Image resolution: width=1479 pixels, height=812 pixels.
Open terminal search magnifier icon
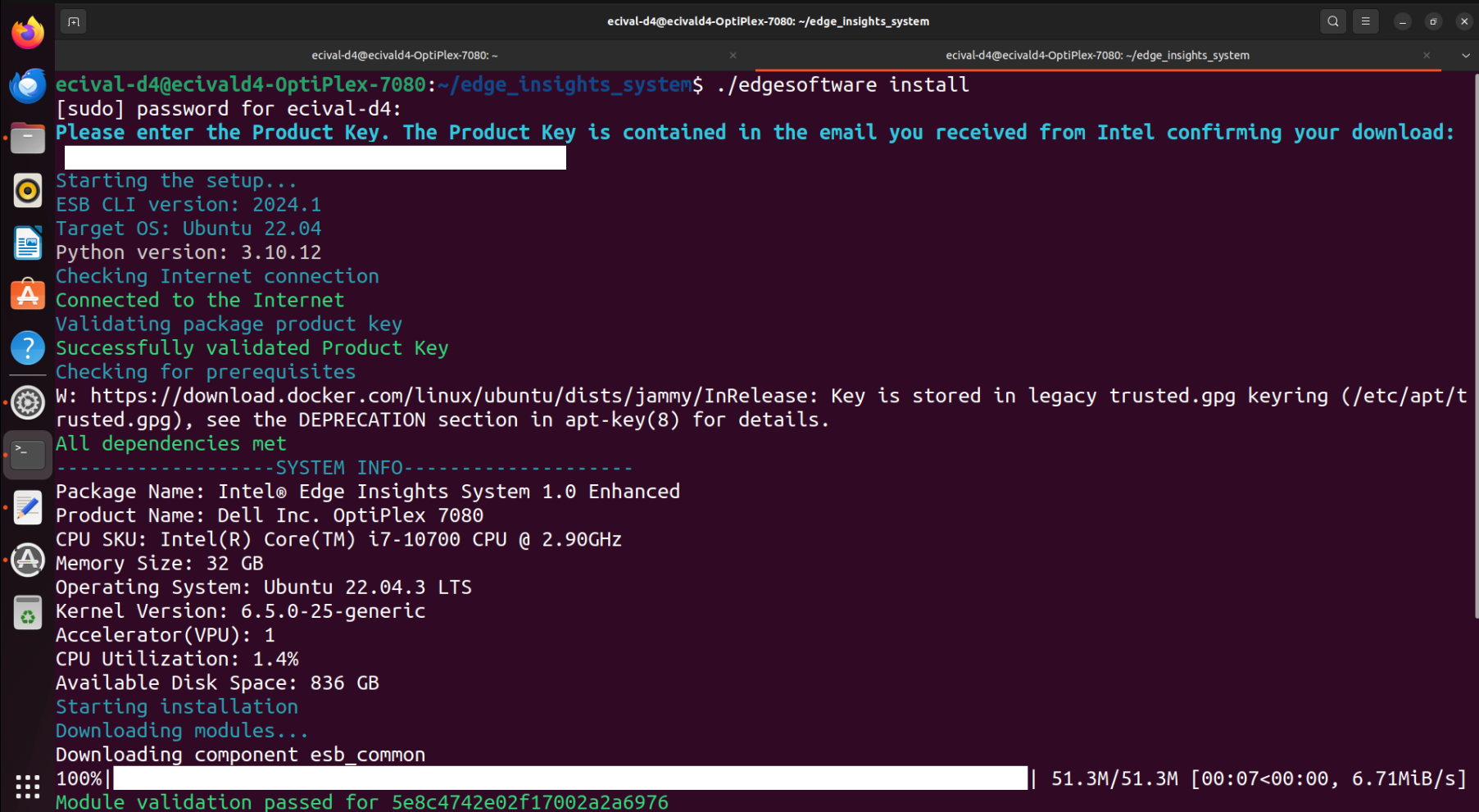pyautogui.click(x=1333, y=21)
